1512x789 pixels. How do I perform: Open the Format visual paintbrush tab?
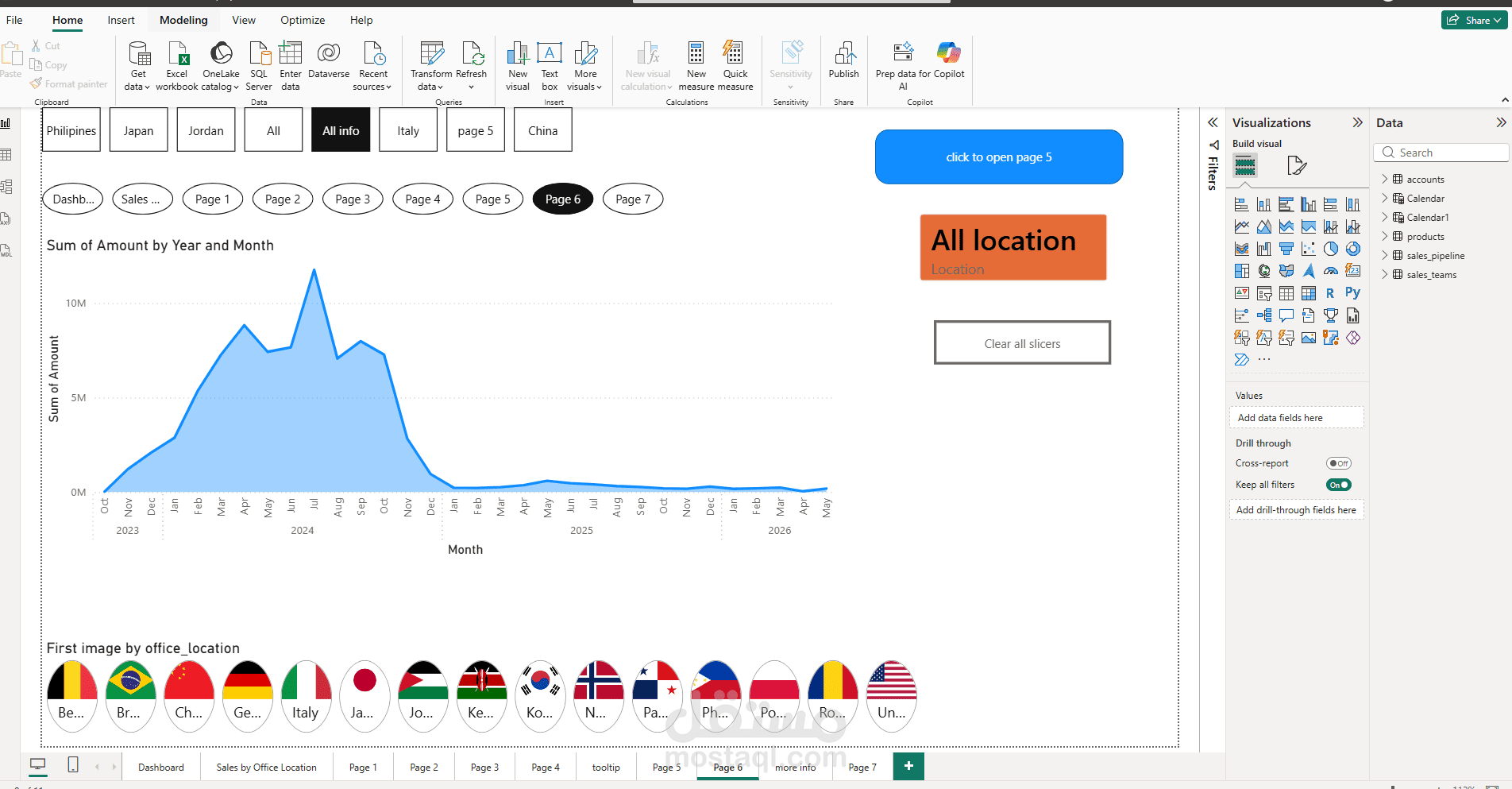tap(1296, 165)
